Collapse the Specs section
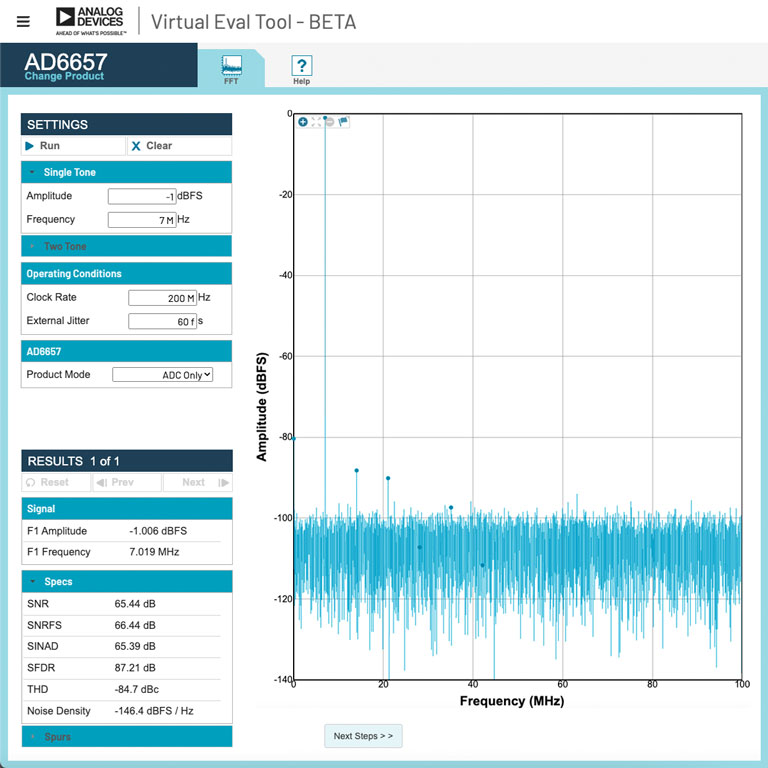Screen dimensions: 768x768 pos(127,581)
